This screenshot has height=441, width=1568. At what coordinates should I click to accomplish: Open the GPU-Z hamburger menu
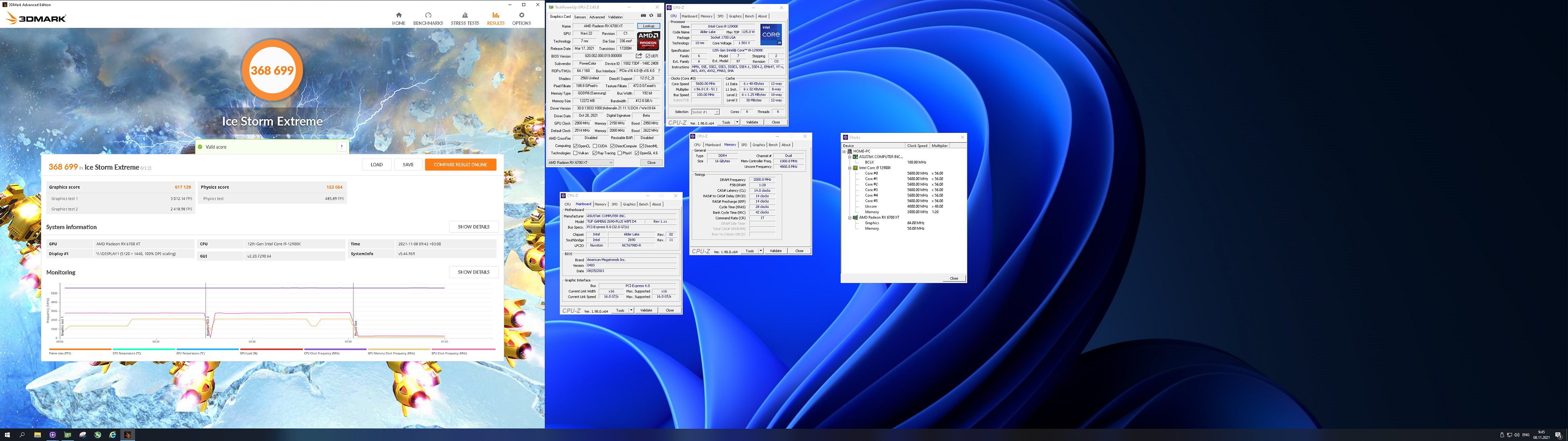[658, 16]
